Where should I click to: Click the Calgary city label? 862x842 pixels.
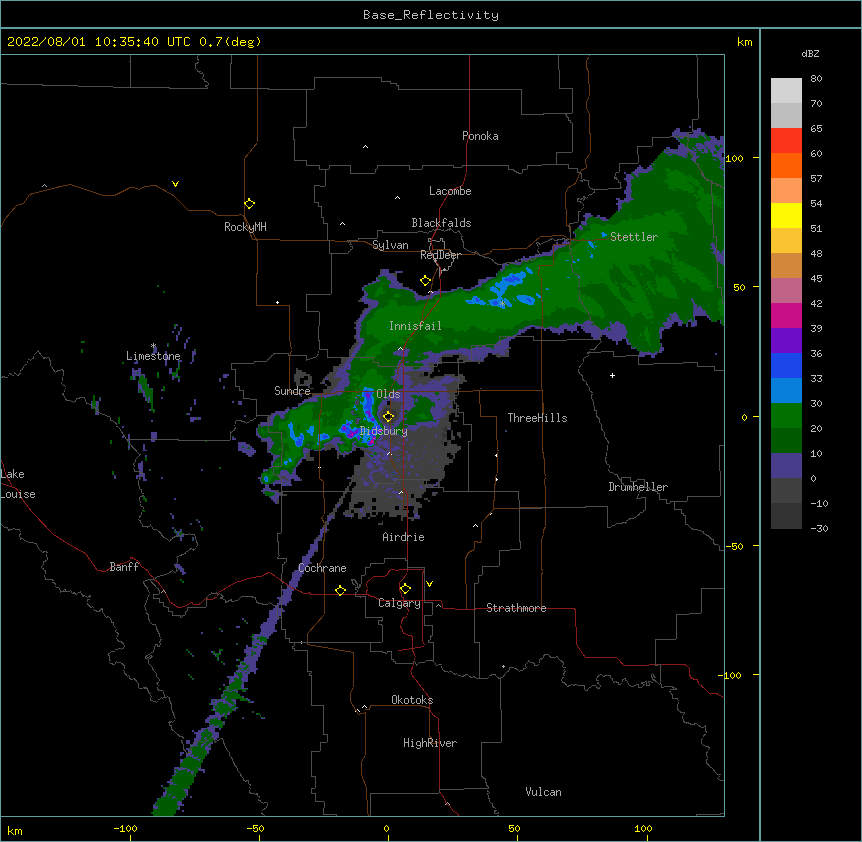click(x=399, y=603)
